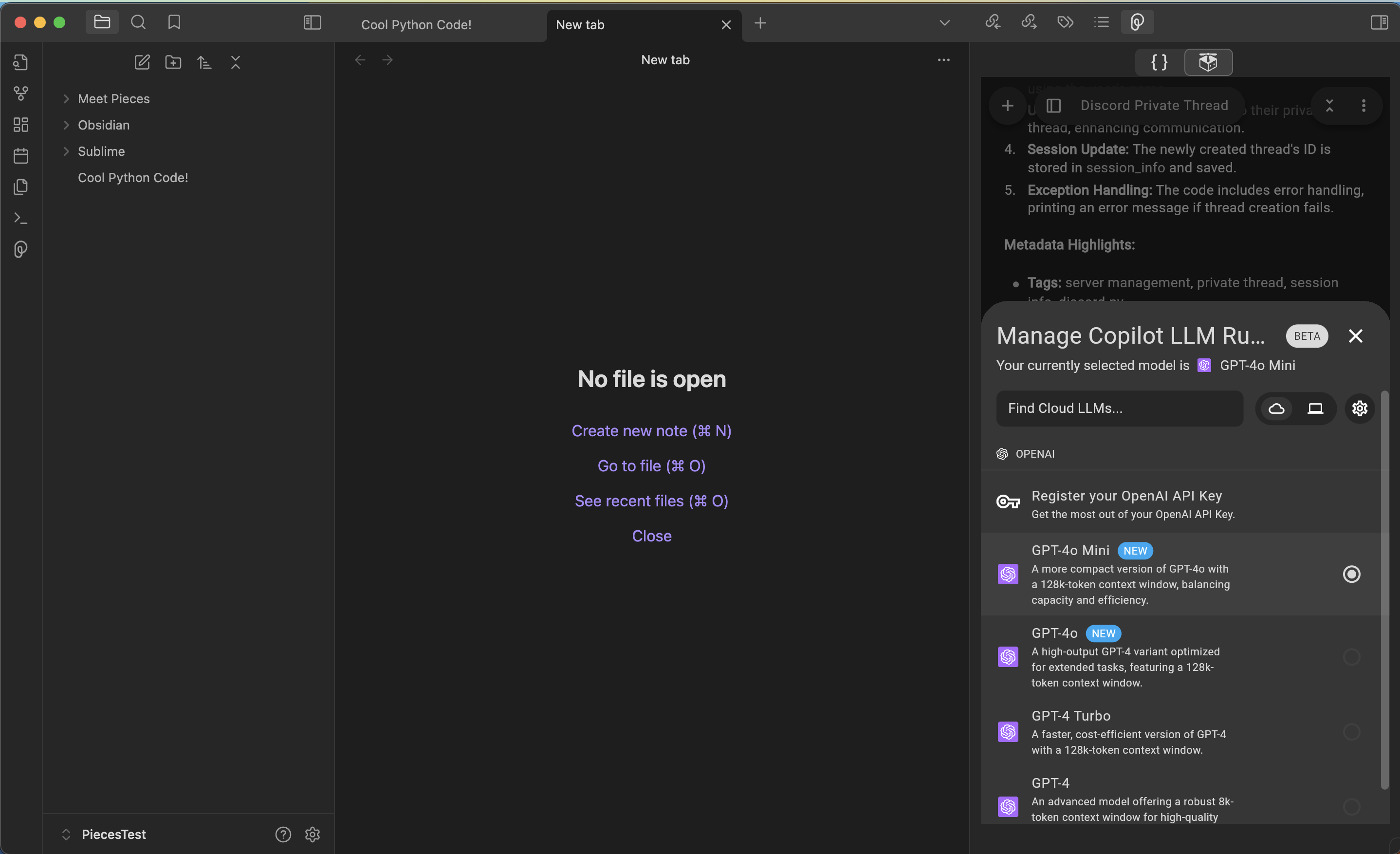This screenshot has width=1400, height=854.
Task: Open the chat more options vertical dots
Action: tap(1363, 106)
